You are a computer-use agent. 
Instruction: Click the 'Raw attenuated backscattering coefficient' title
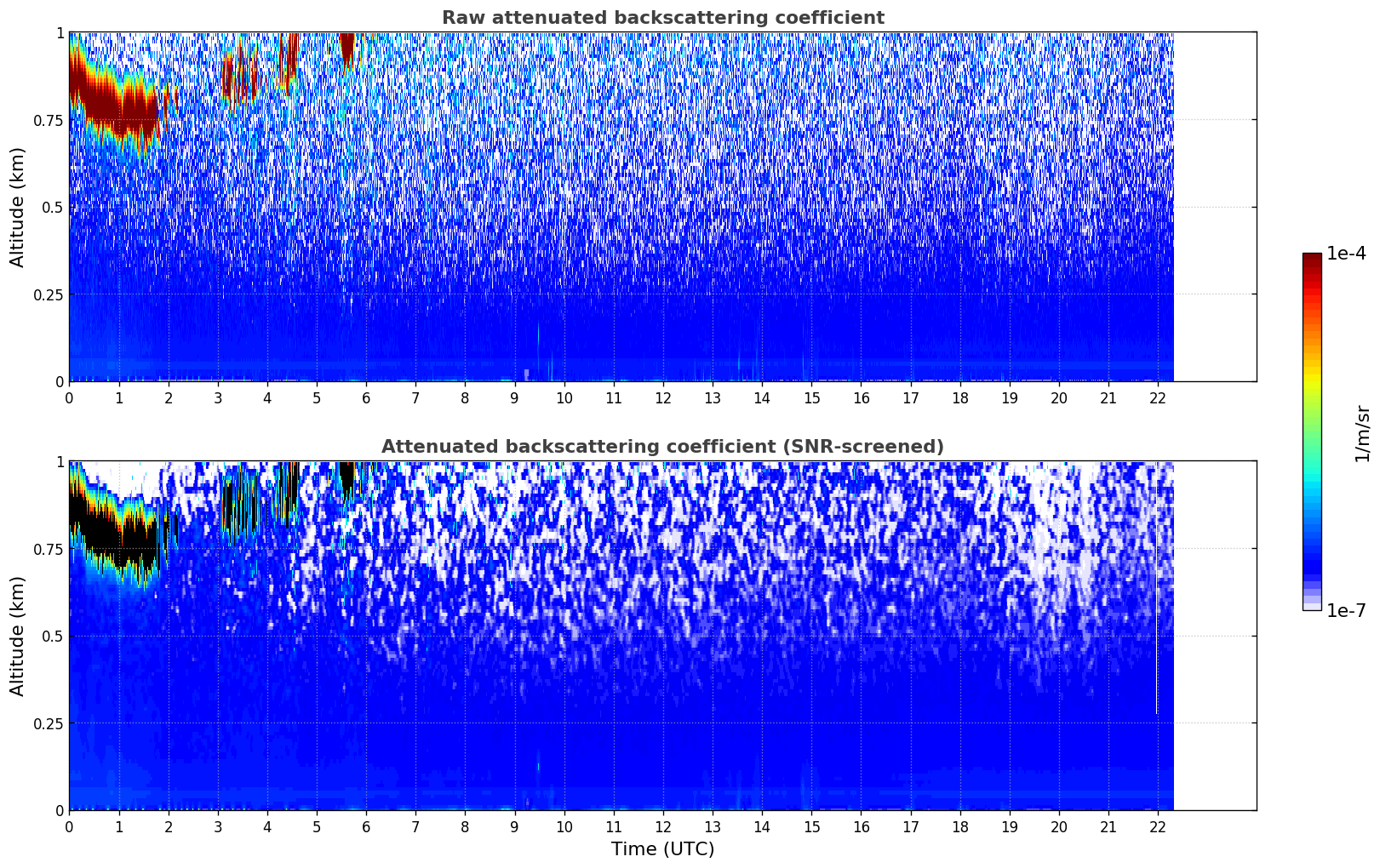pos(662,18)
